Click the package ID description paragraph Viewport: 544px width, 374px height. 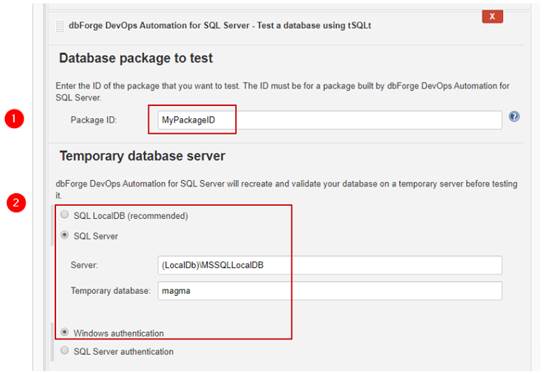click(x=282, y=92)
